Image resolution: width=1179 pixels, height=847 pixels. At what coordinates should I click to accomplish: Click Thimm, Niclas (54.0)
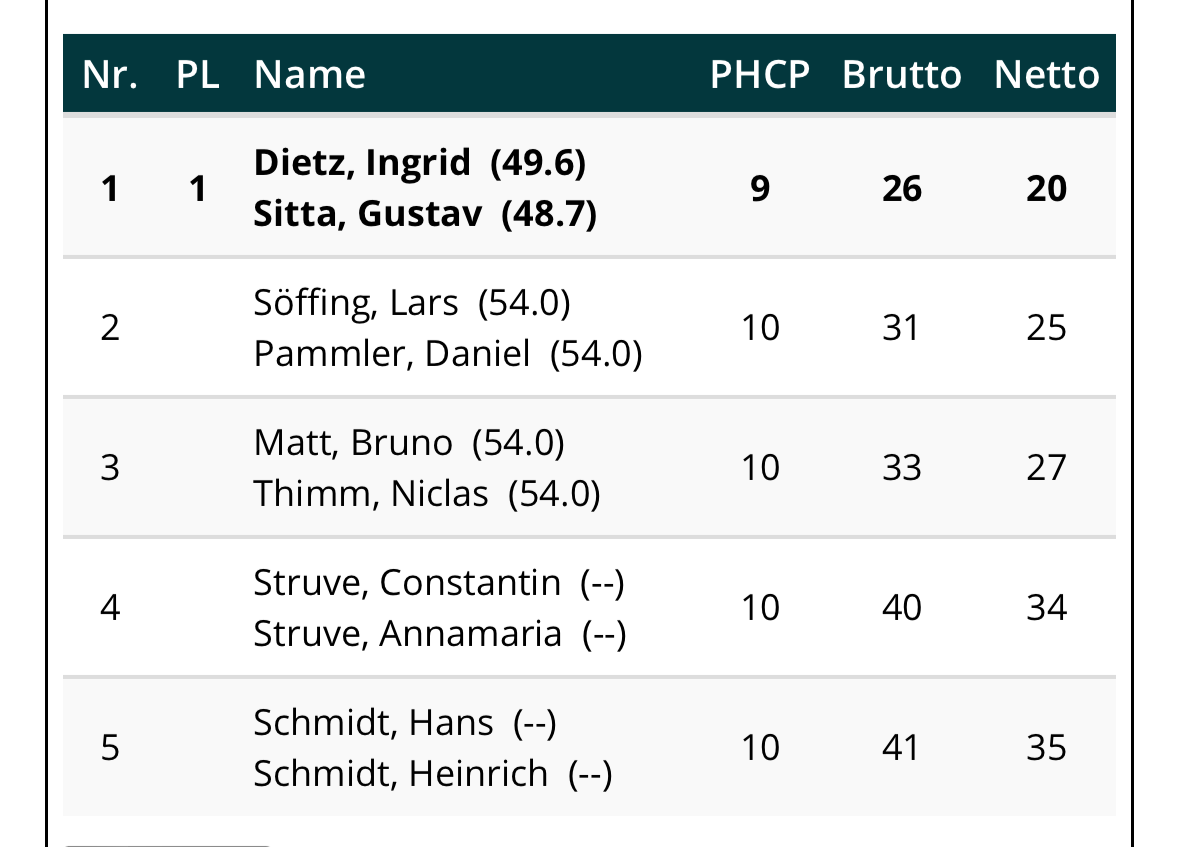click(x=426, y=494)
